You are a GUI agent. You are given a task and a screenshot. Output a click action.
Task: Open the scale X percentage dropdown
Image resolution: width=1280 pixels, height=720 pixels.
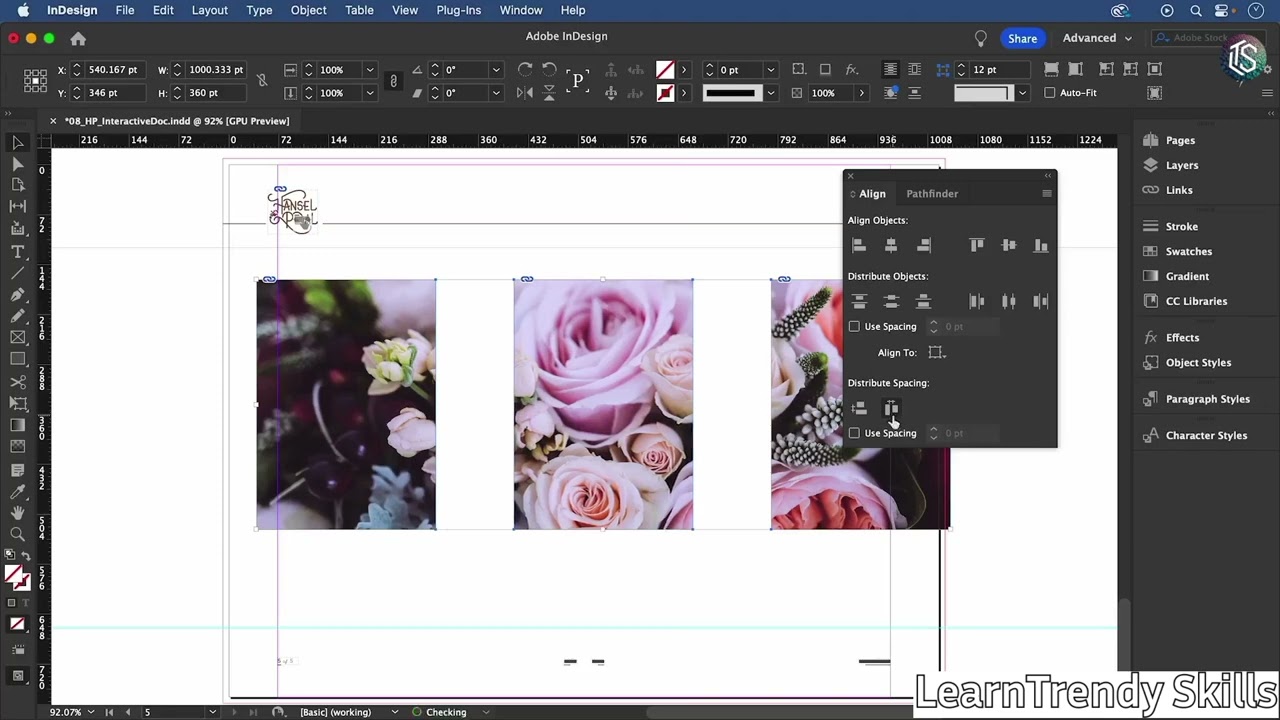point(369,70)
